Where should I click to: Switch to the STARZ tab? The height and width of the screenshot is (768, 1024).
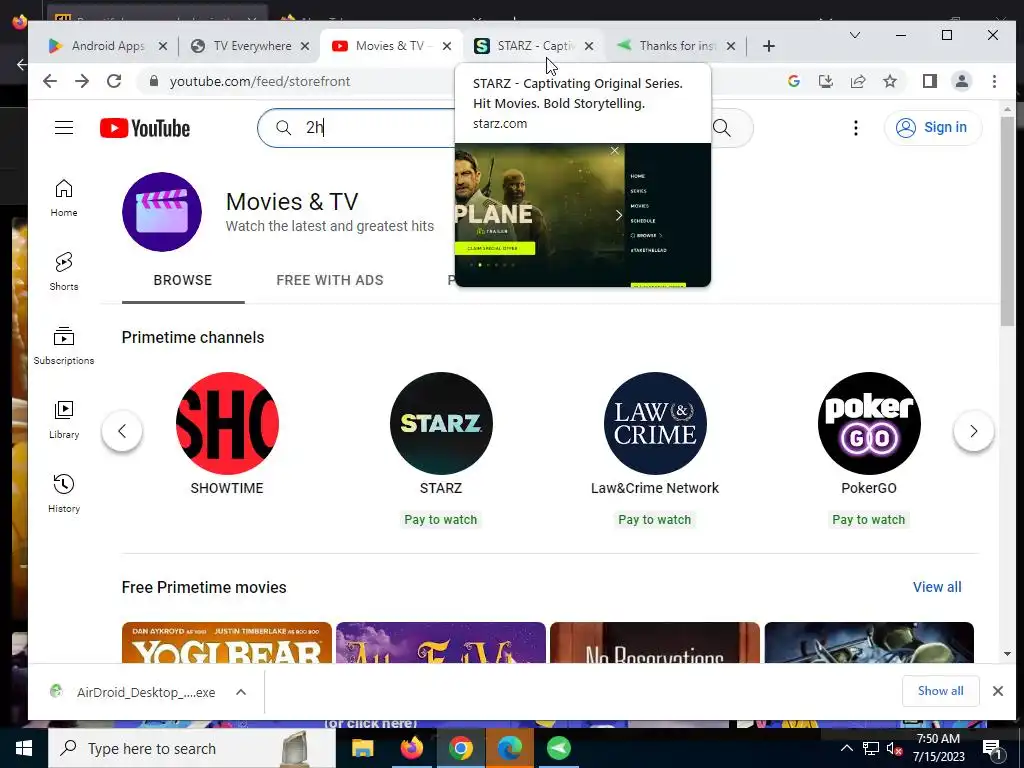tap(534, 46)
